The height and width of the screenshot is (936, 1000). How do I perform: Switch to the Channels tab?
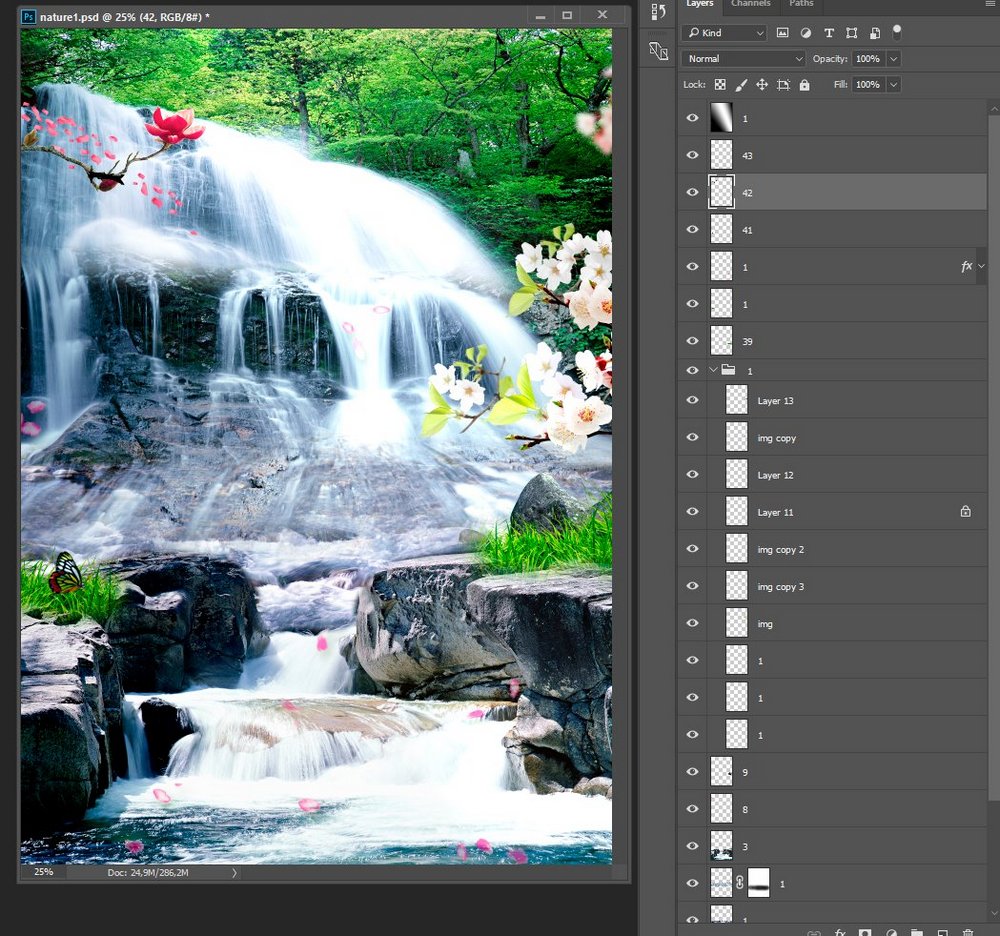[x=750, y=4]
